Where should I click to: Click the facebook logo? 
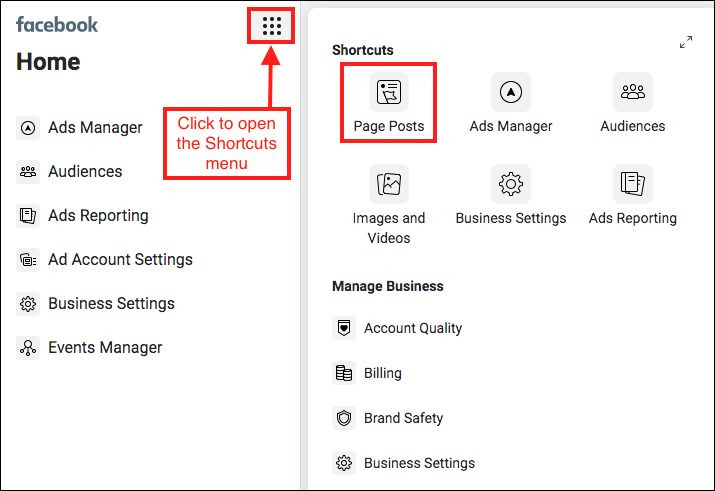coord(57,25)
